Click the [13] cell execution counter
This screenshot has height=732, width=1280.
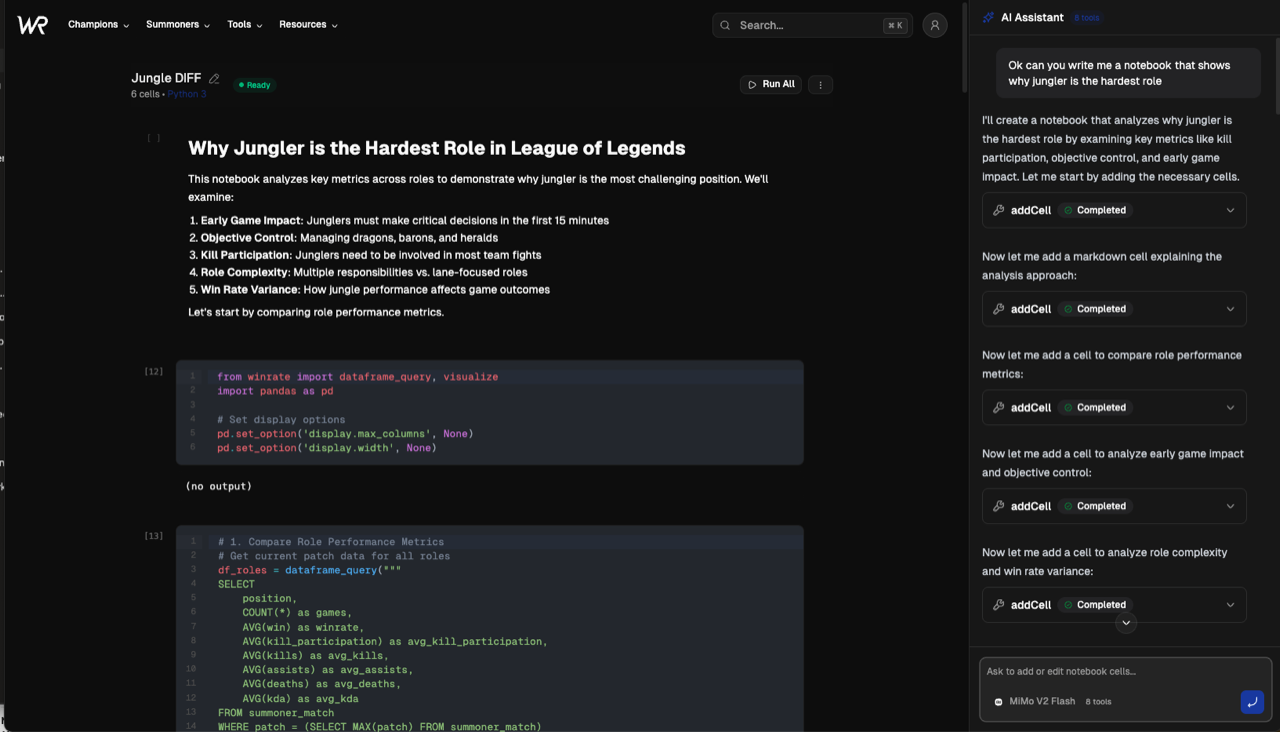pos(154,536)
